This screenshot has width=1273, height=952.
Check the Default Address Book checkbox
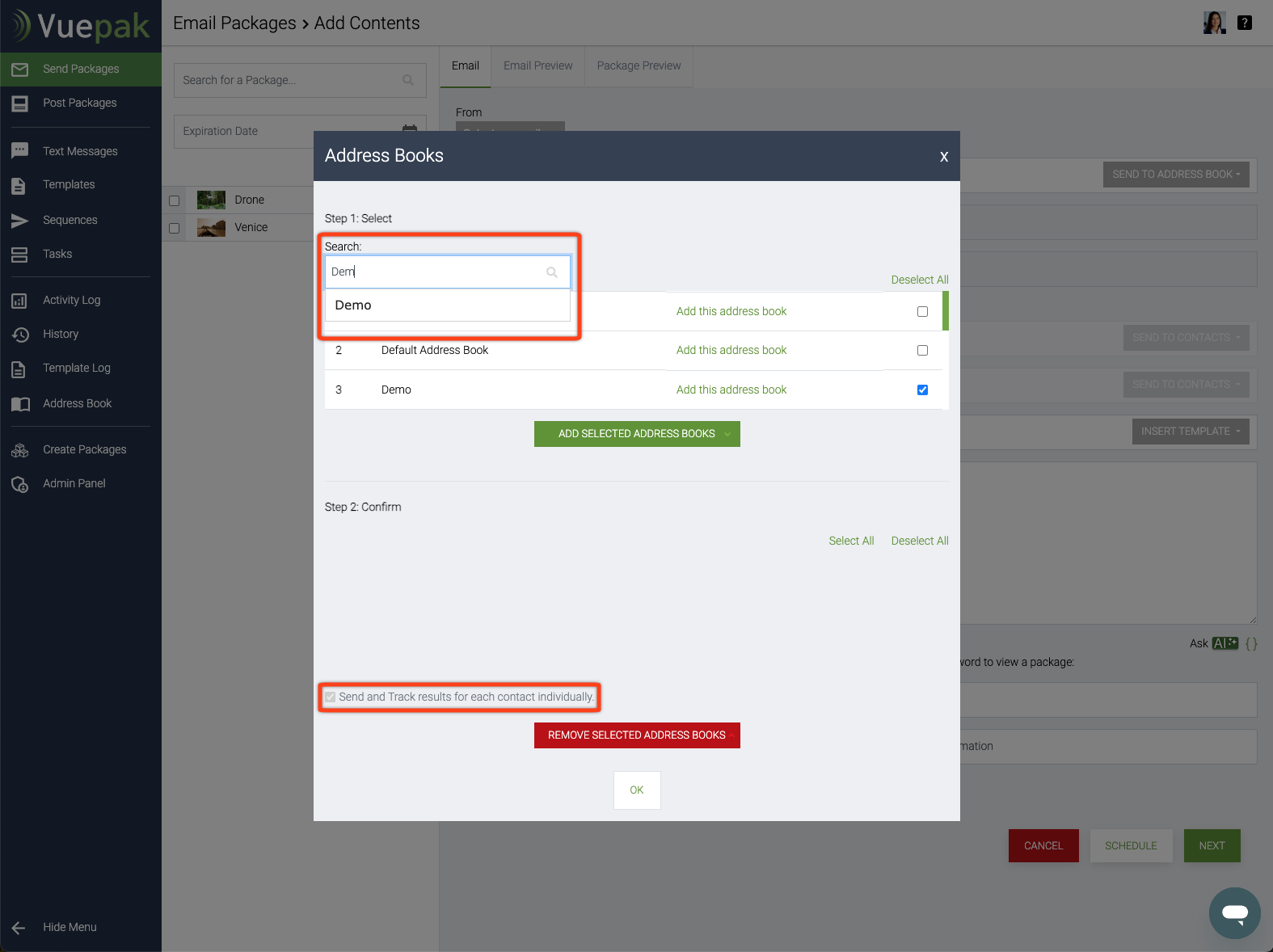[x=922, y=350]
